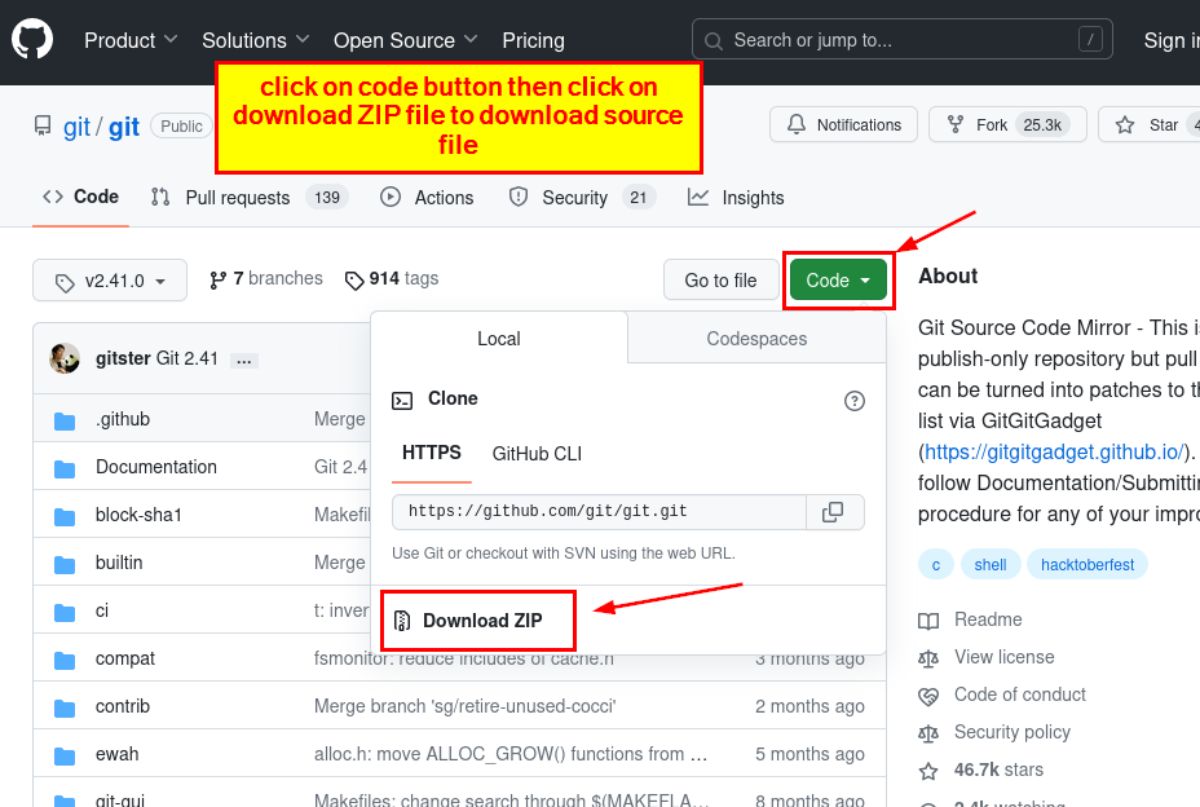Open the v2.41.0 tag switcher dropdown
Viewport: 1200px width, 807px height.
(110, 281)
